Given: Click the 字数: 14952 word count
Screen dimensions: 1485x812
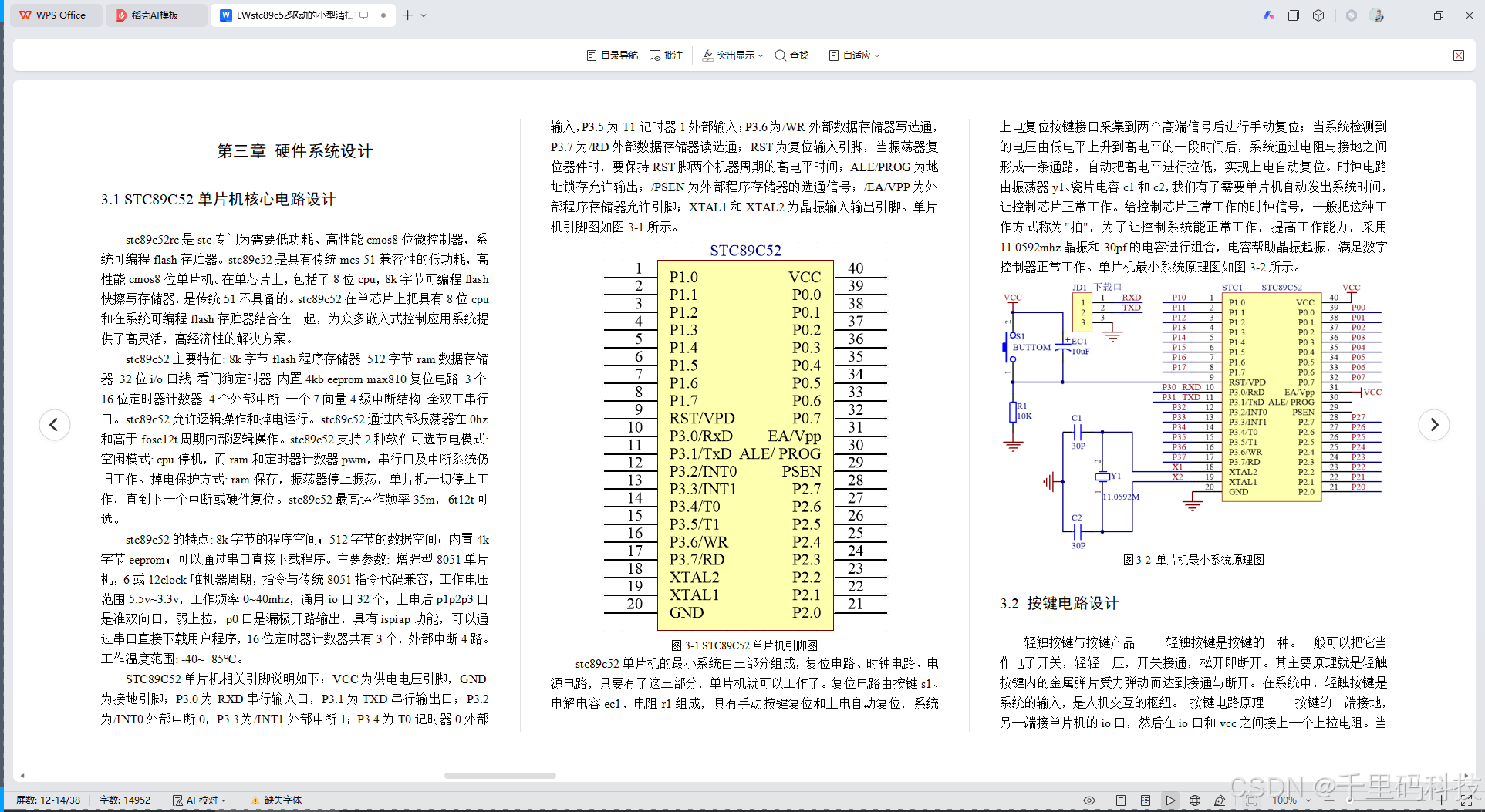Looking at the screenshot, I should click(x=125, y=800).
